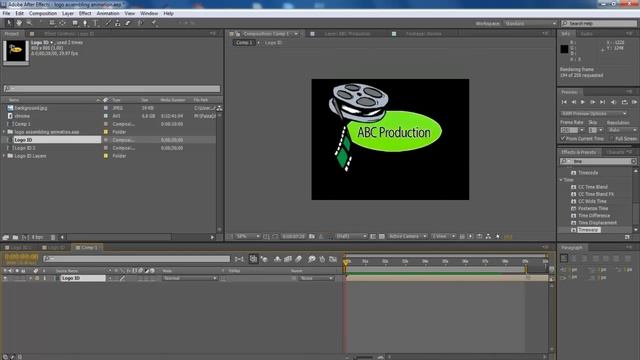Image resolution: width=640 pixels, height=360 pixels.
Task: Click the current time indicator in timeline
Action: [x=346, y=262]
